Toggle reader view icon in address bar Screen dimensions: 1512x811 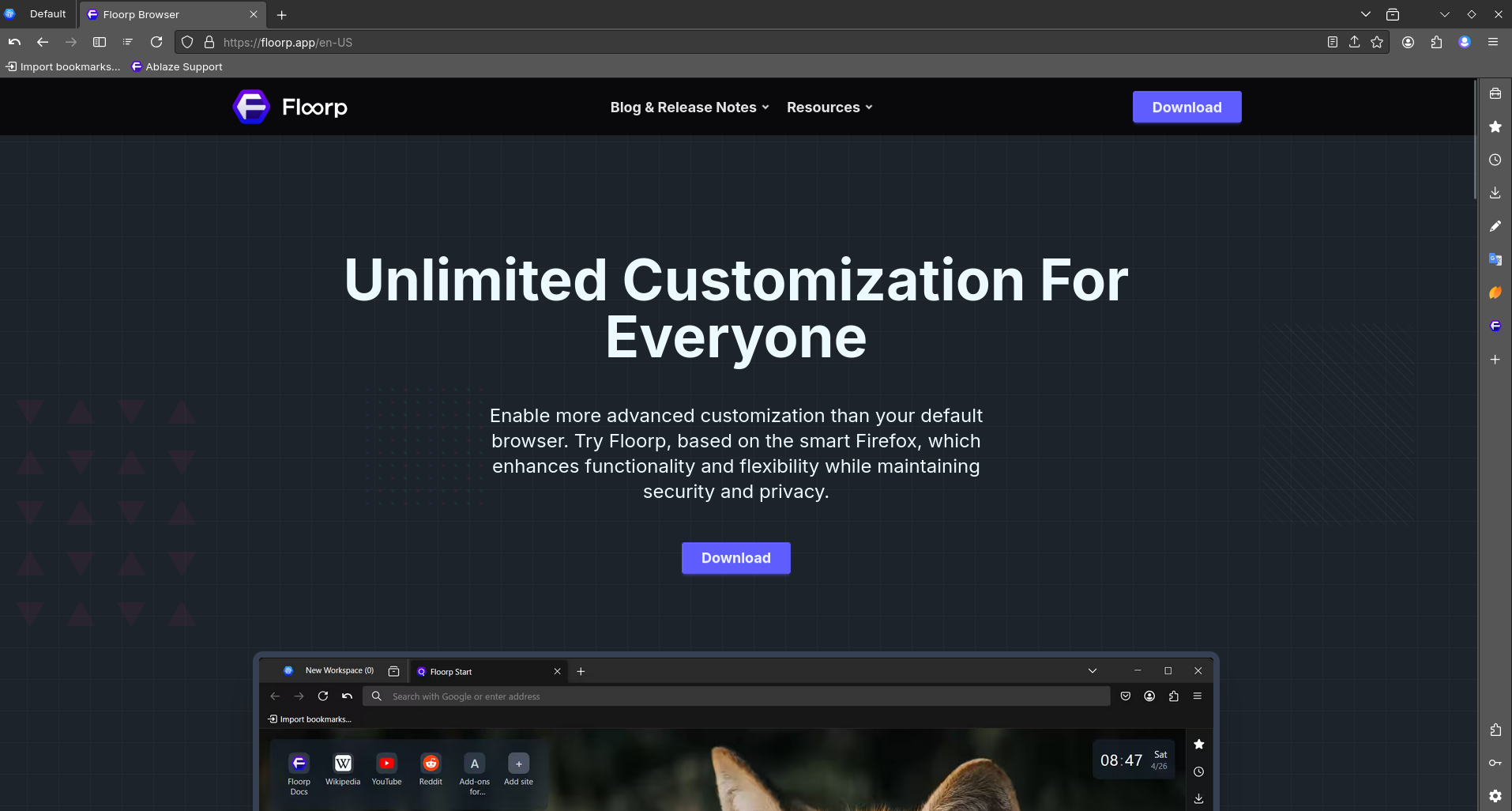[1333, 42]
